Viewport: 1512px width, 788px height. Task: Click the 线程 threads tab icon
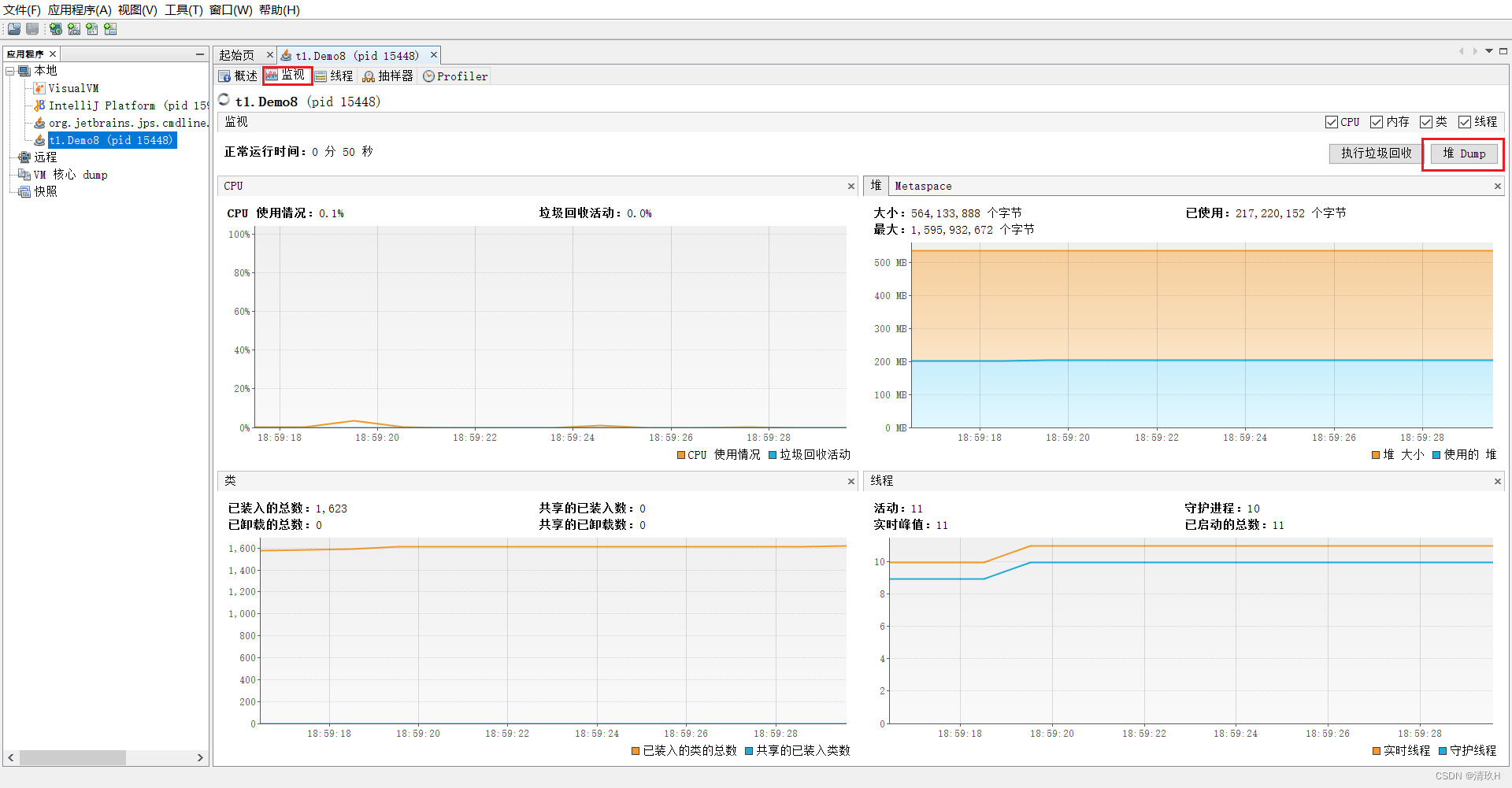tap(321, 76)
